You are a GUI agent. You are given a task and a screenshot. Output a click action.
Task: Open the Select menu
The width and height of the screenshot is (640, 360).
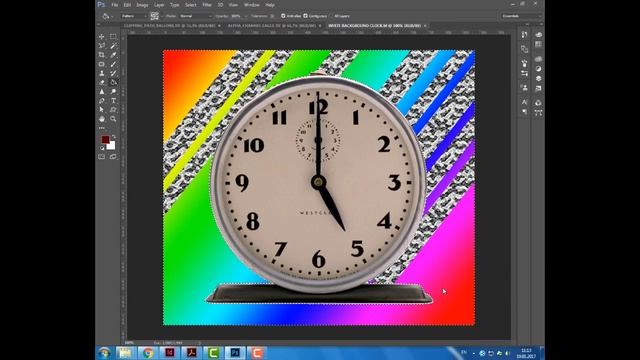191,5
